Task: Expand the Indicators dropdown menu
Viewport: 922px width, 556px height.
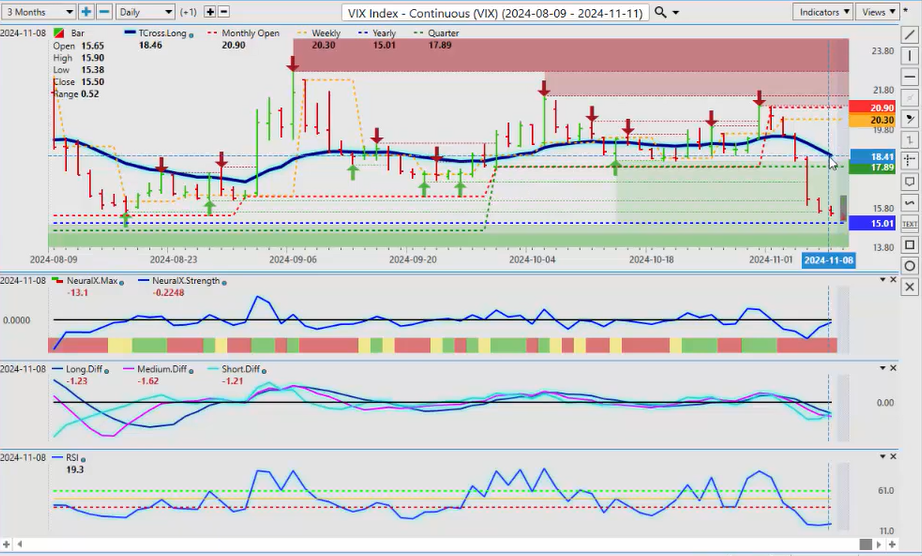Action: pyautogui.click(x=824, y=12)
